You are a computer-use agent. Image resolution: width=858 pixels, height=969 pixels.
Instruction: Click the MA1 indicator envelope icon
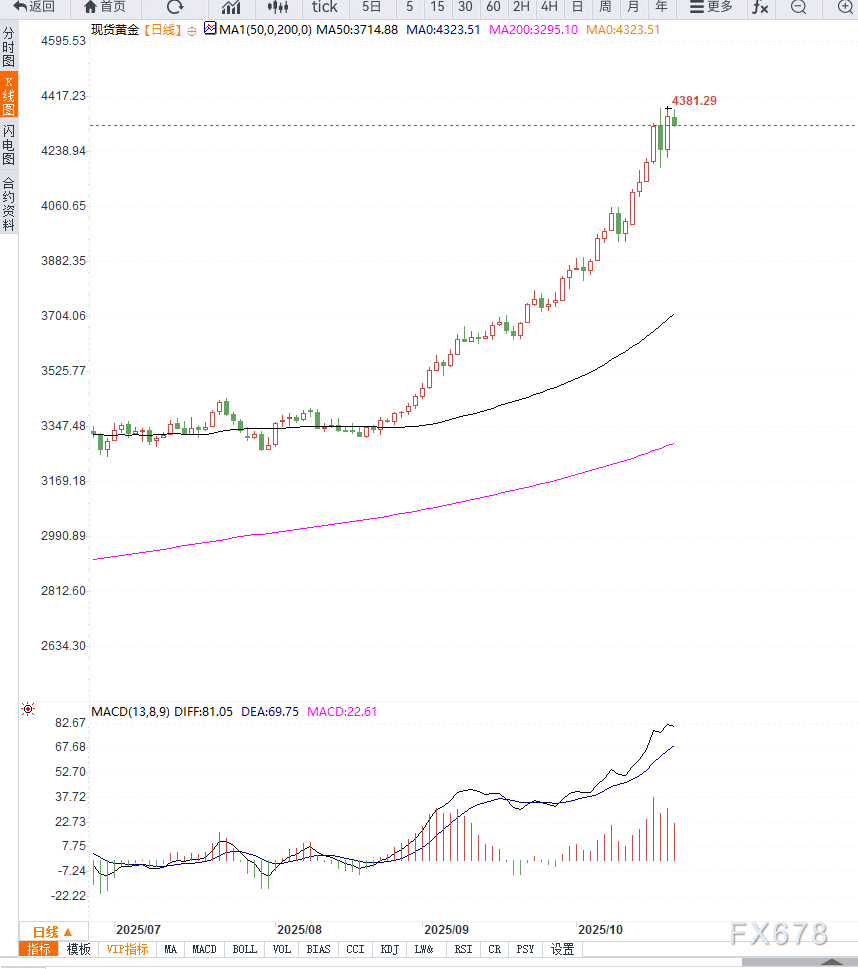(210, 29)
